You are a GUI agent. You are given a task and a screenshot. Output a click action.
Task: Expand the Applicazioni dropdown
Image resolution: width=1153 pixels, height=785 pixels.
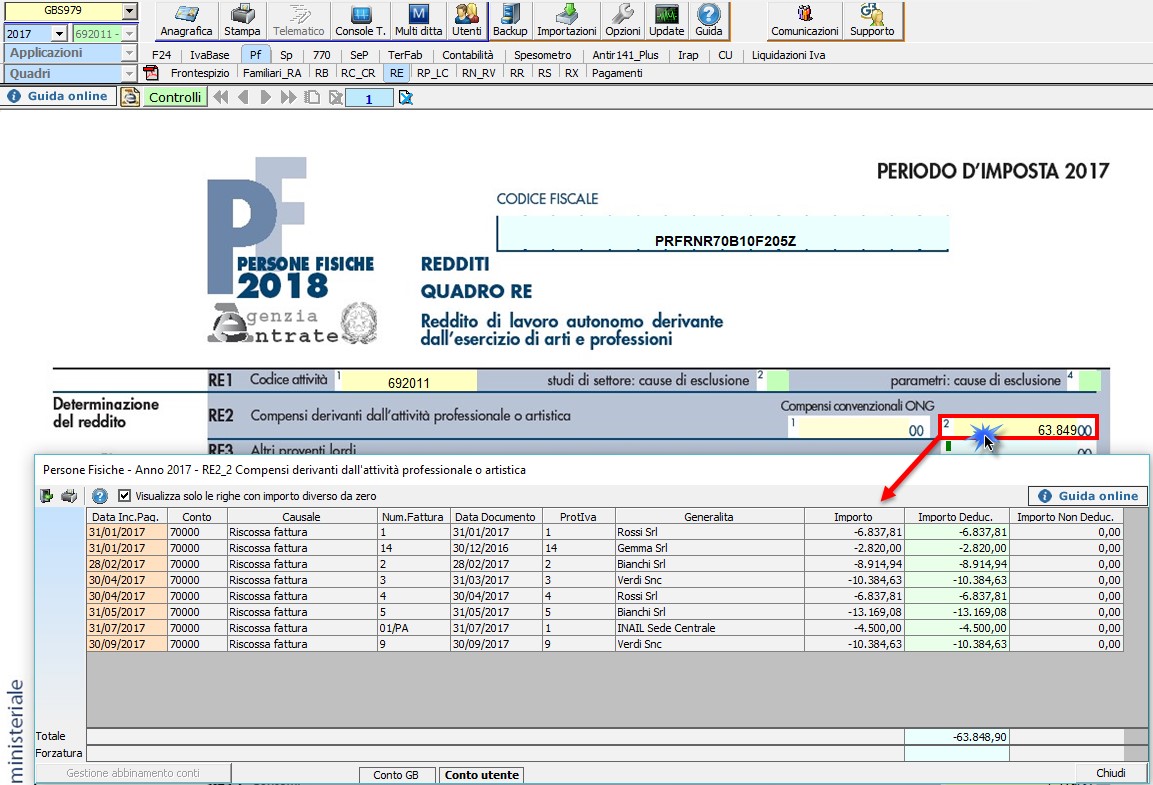(129, 53)
